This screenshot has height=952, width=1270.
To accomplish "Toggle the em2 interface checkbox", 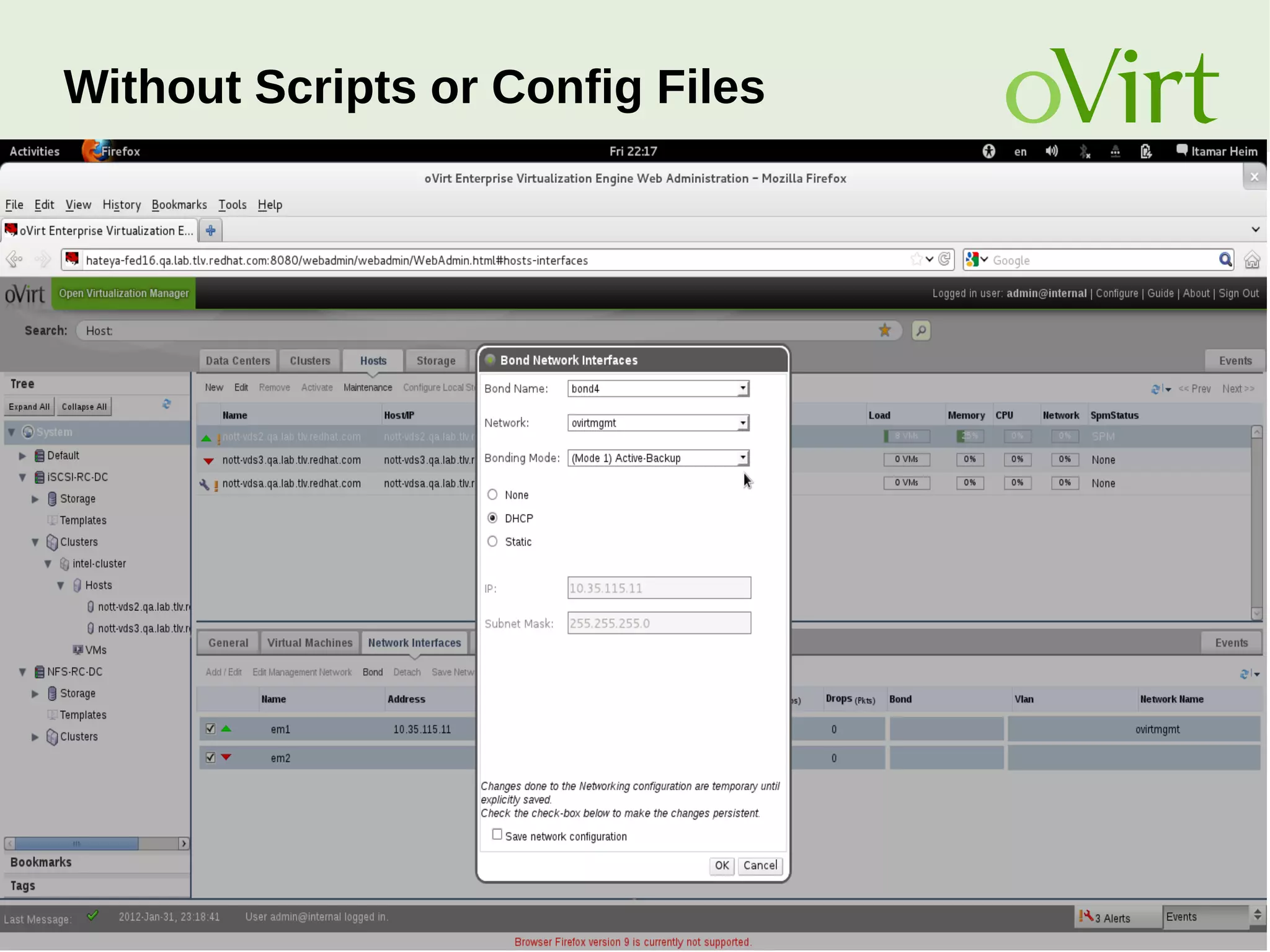I will point(210,757).
